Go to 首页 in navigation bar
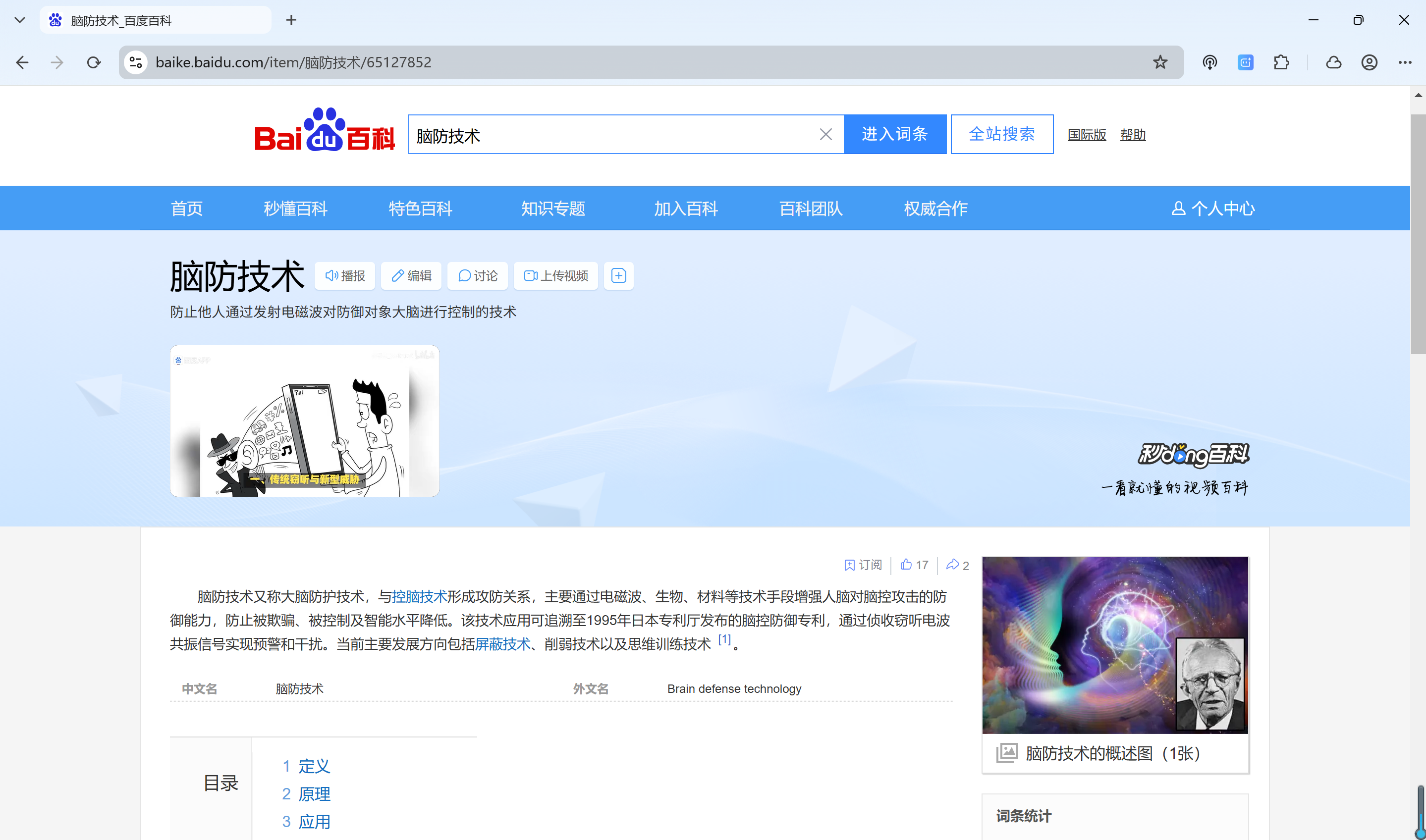 click(x=187, y=209)
